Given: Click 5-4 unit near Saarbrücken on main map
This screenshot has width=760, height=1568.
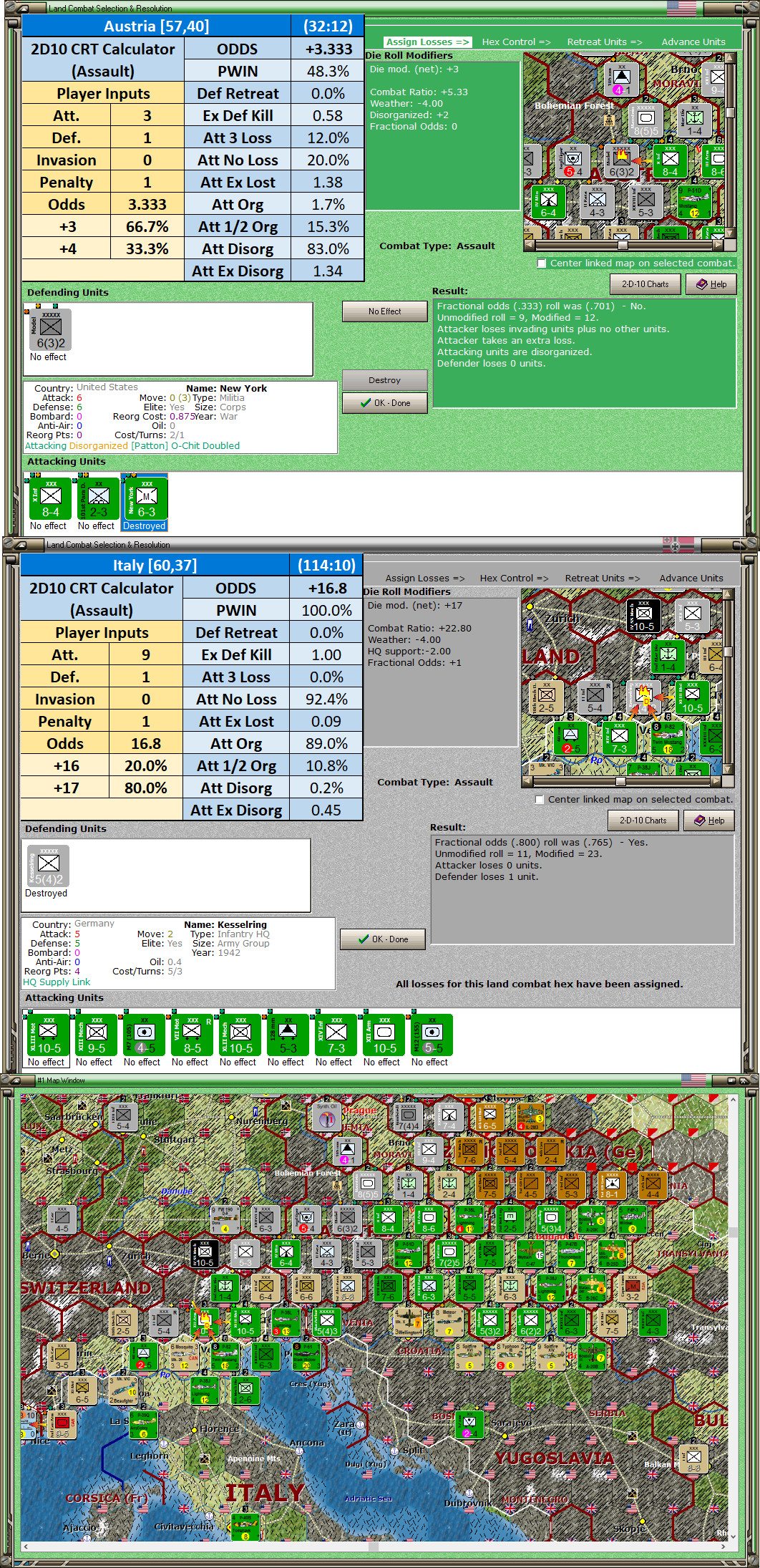Looking at the screenshot, I should (x=123, y=1118).
